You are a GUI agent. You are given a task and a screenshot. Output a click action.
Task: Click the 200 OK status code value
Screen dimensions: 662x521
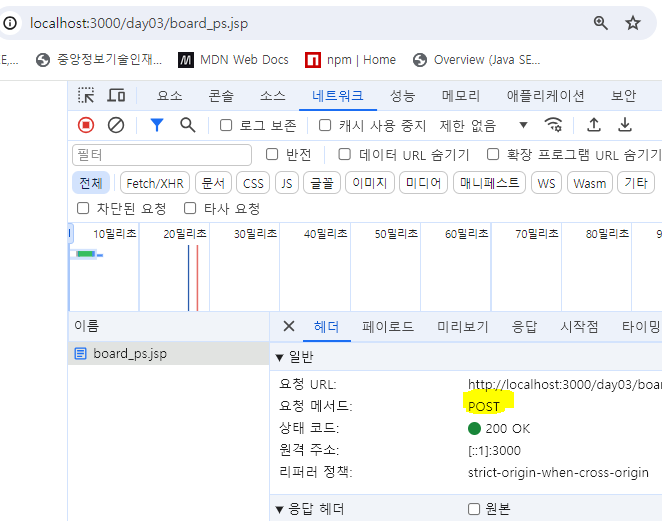[499, 429]
